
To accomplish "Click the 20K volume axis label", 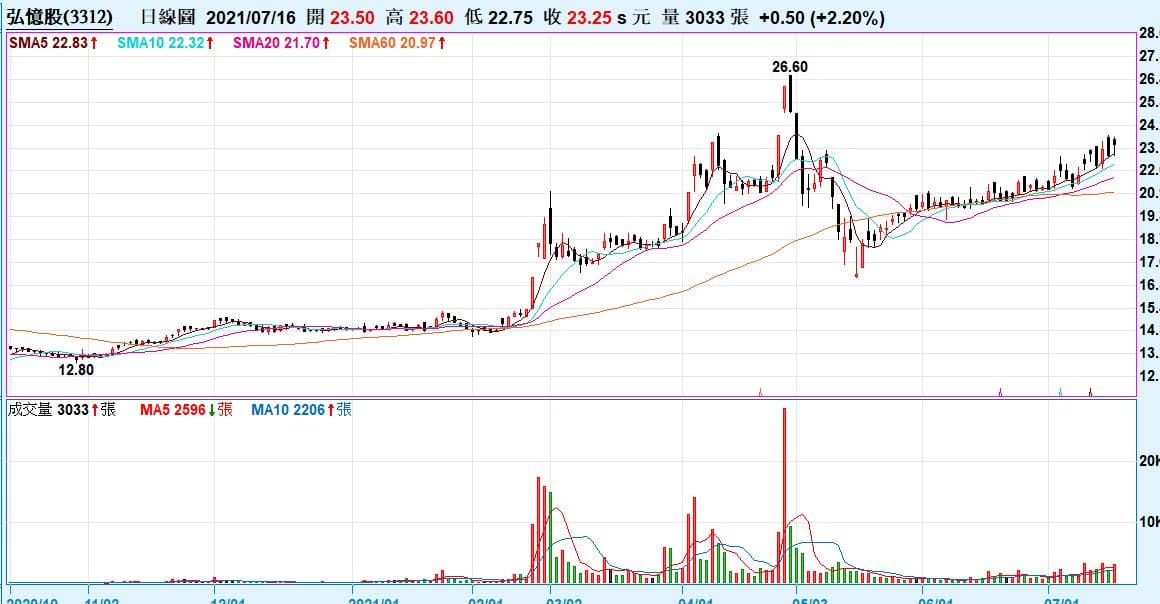I will click(1149, 461).
